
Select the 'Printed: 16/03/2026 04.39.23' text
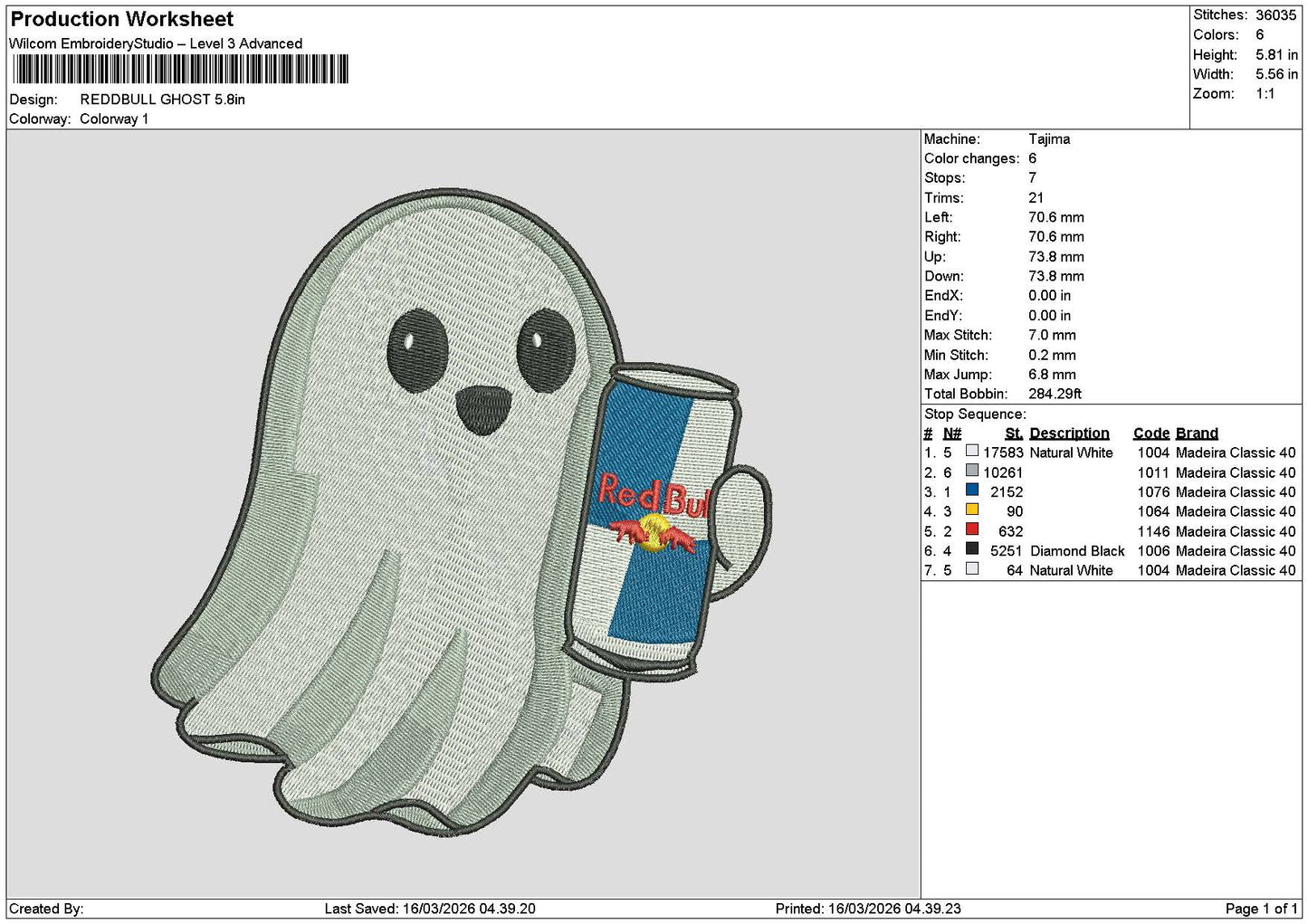point(868,909)
